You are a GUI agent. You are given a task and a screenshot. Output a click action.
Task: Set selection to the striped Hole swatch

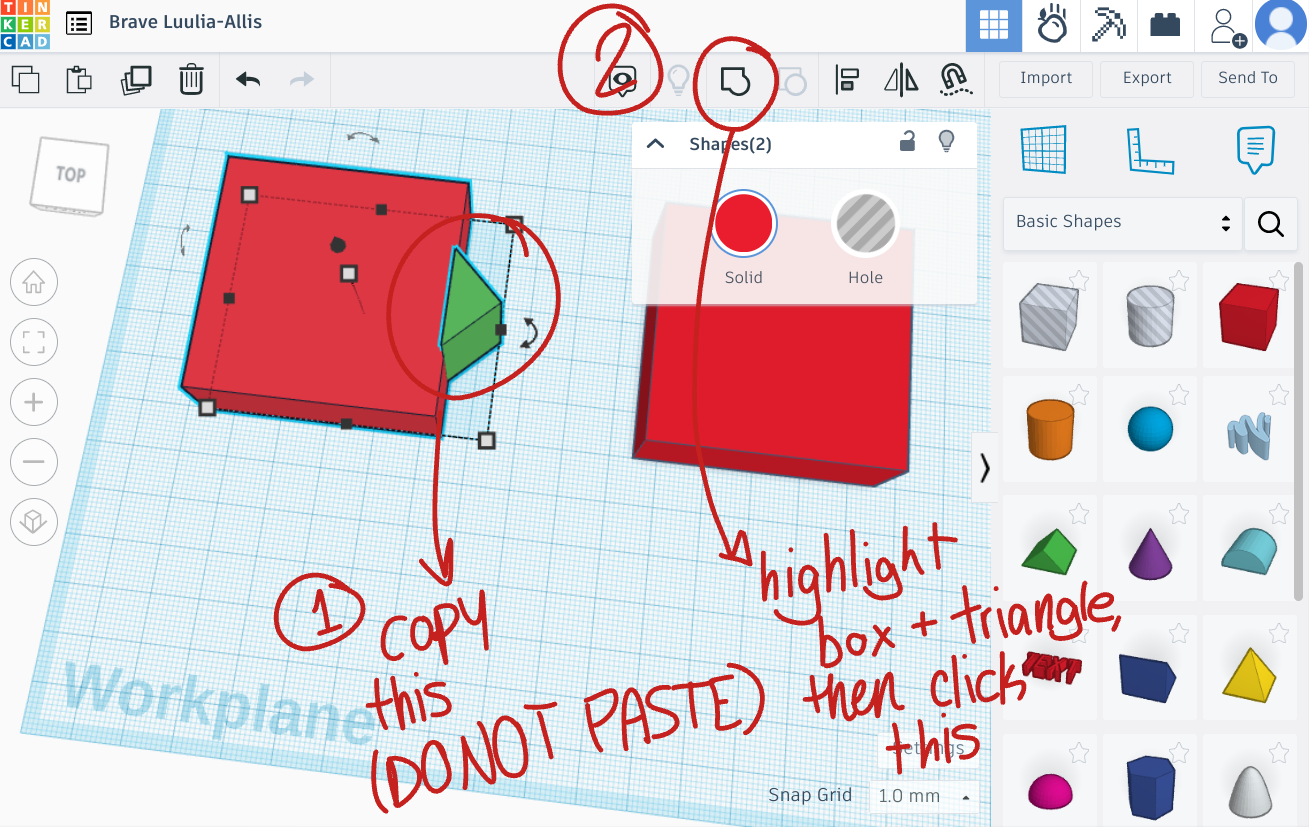[865, 223]
